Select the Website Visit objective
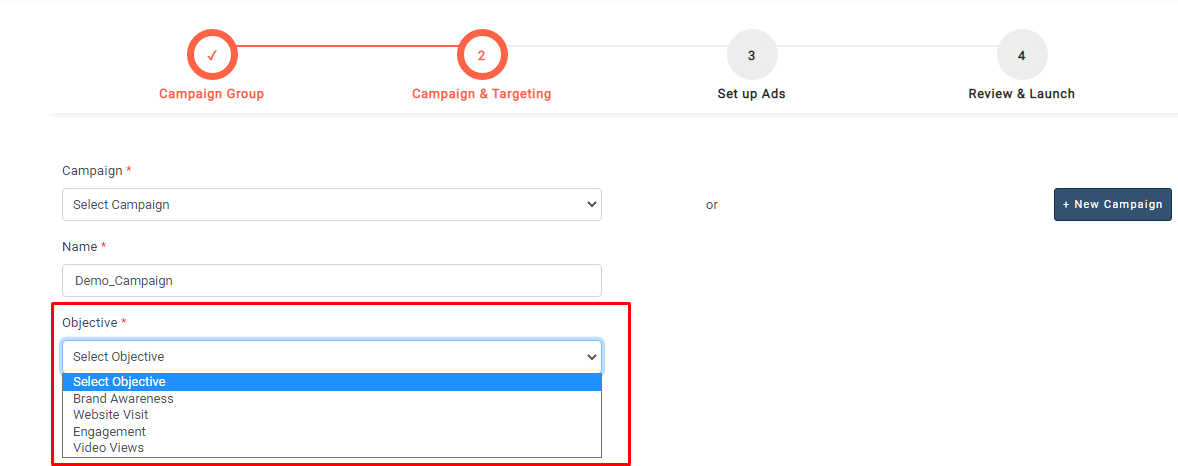The image size is (1178, 466). pos(111,415)
